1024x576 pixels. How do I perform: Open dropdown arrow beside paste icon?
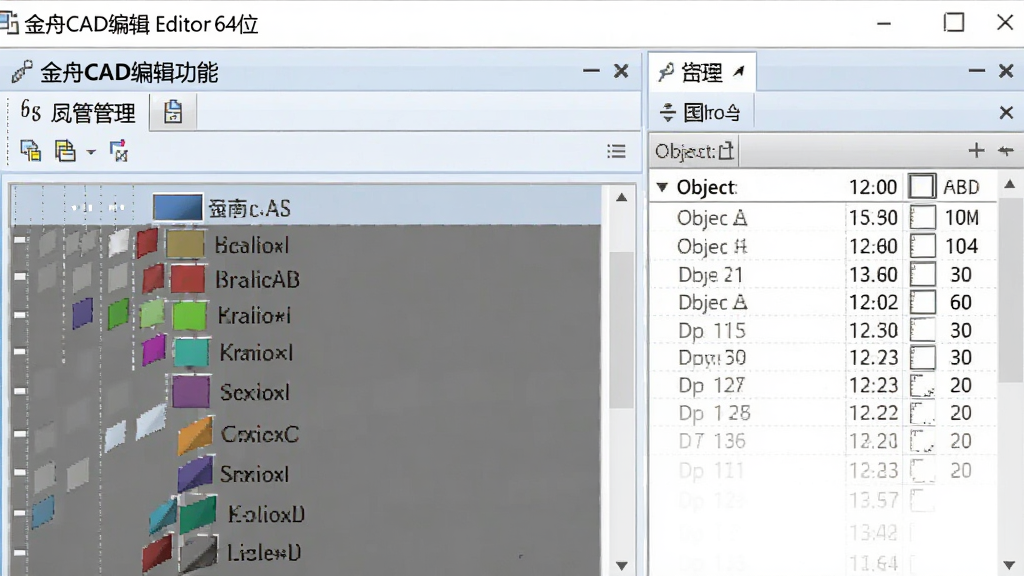coord(91,152)
